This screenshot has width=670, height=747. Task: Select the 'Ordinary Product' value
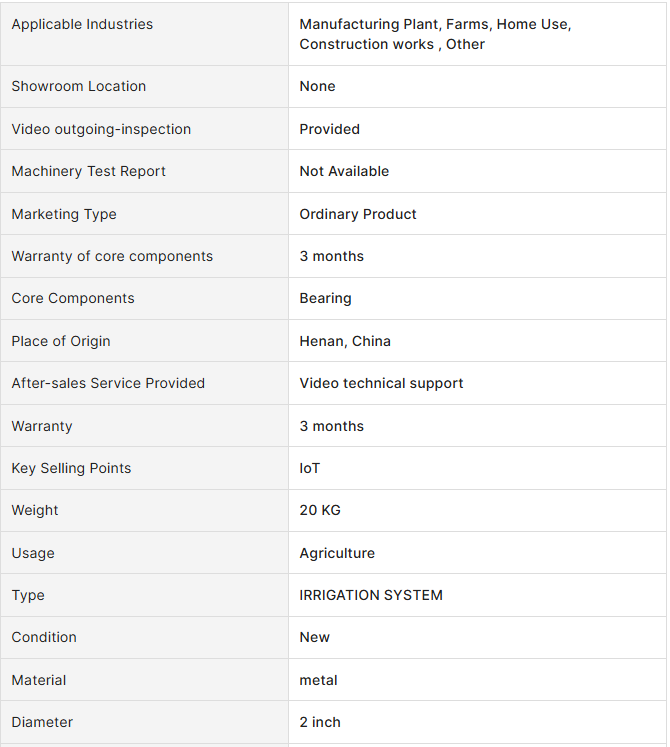358,214
